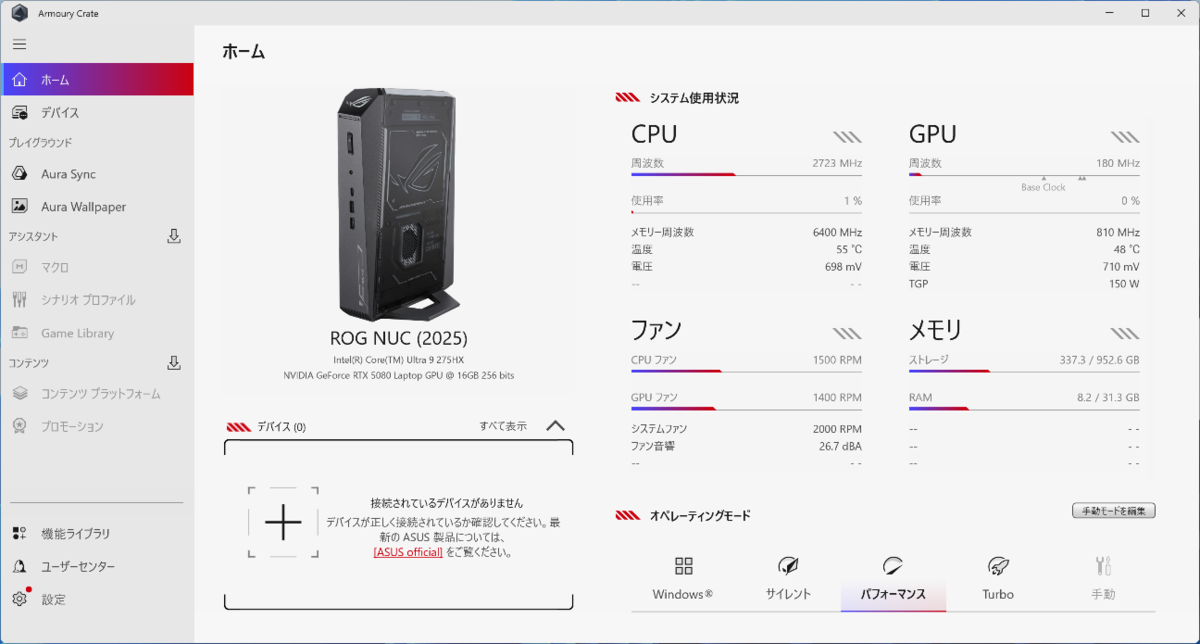Click the ストレージ usage bar

point(1024,371)
